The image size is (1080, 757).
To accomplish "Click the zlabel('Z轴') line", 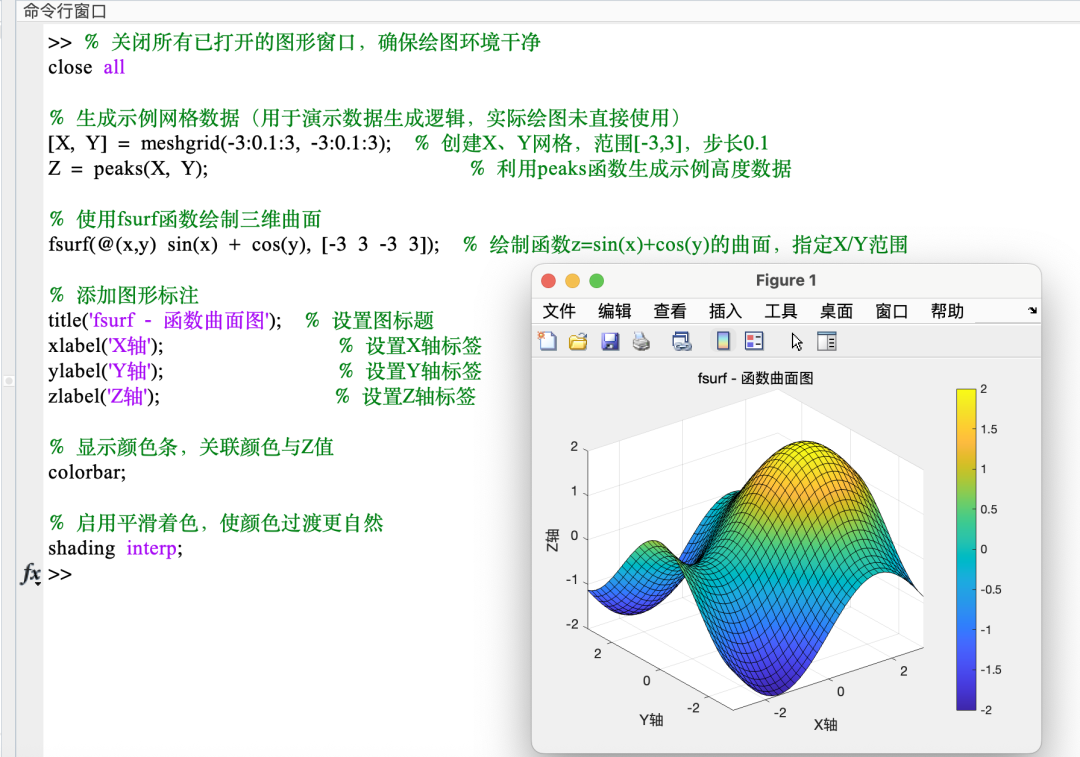I will point(103,397).
